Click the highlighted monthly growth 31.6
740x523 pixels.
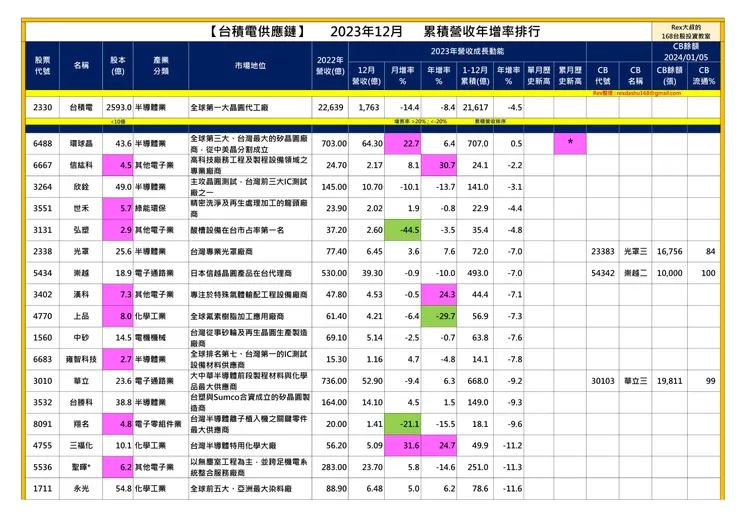tap(403, 446)
